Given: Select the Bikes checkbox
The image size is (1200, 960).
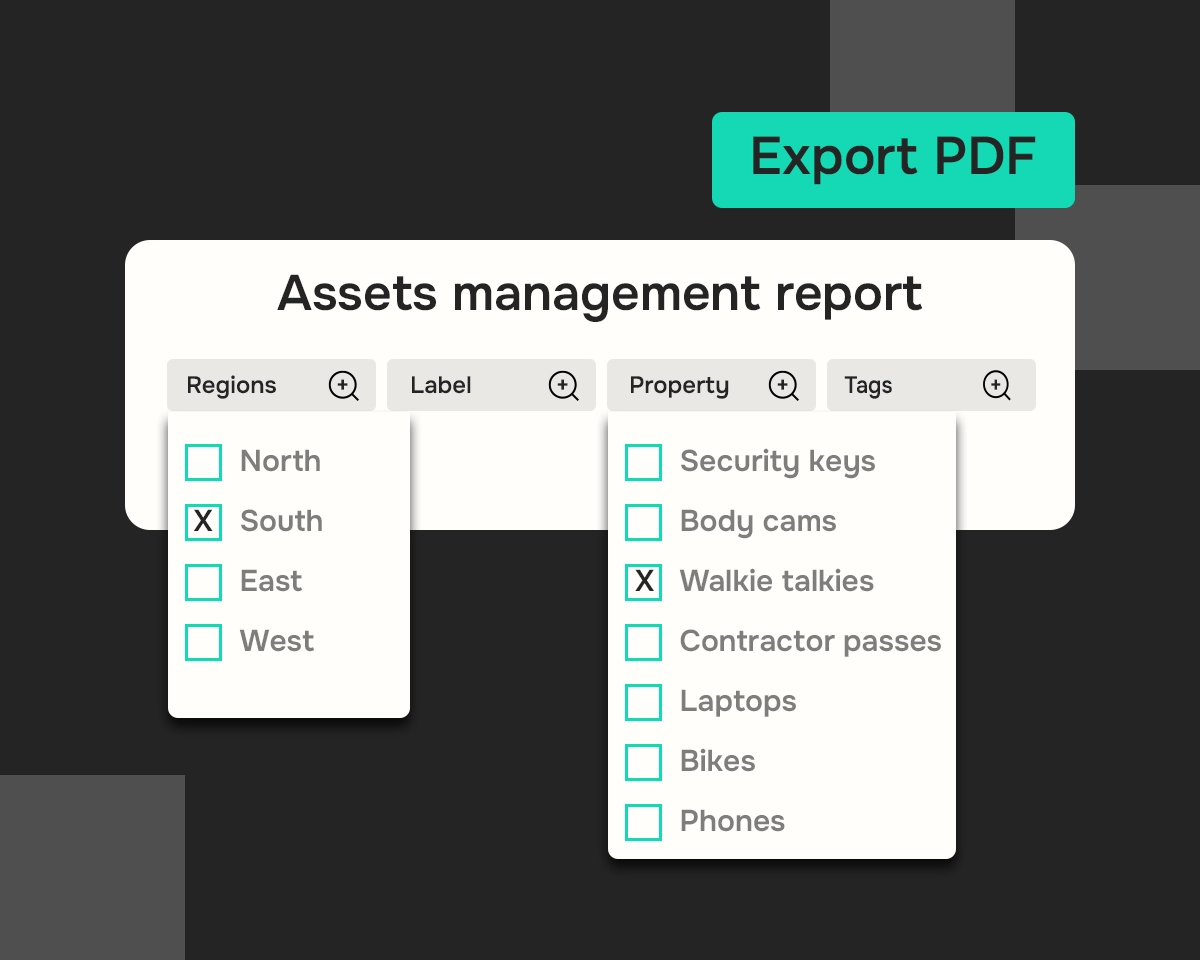Looking at the screenshot, I should [643, 762].
